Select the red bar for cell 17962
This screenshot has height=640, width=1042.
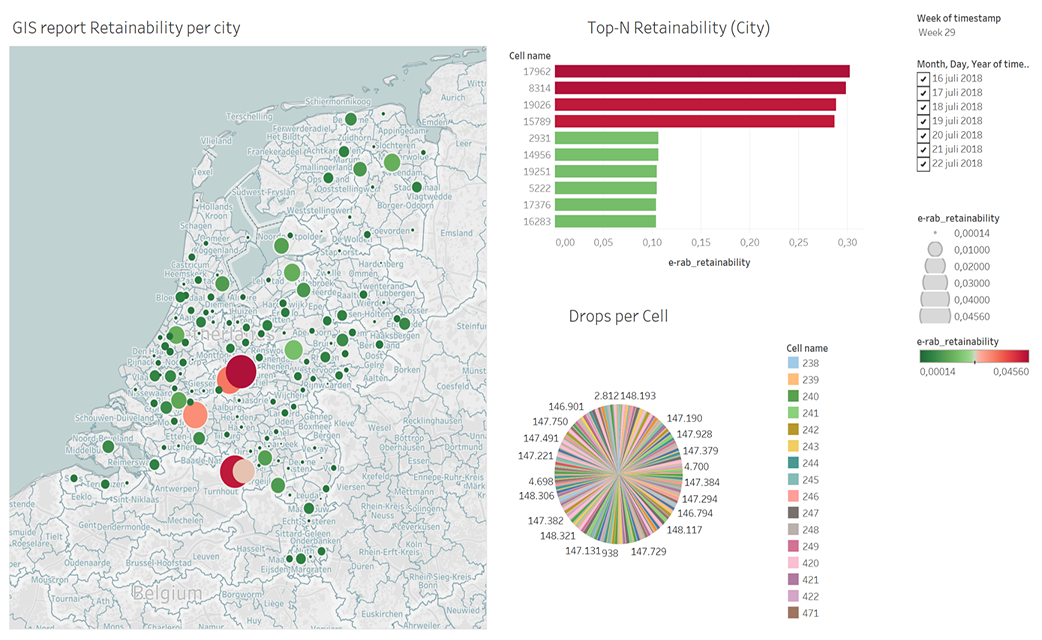coord(702,71)
